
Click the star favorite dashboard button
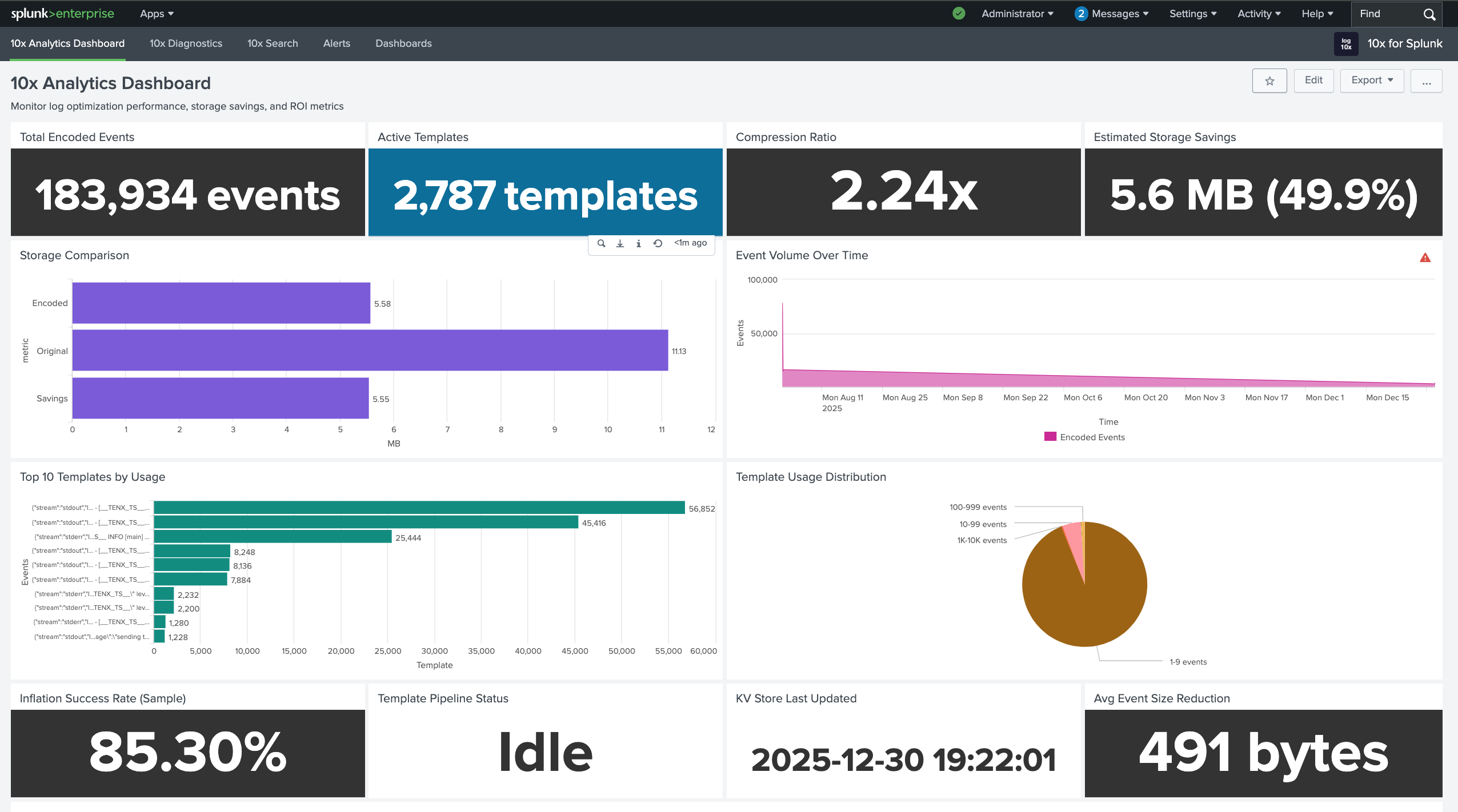pyautogui.click(x=1269, y=81)
